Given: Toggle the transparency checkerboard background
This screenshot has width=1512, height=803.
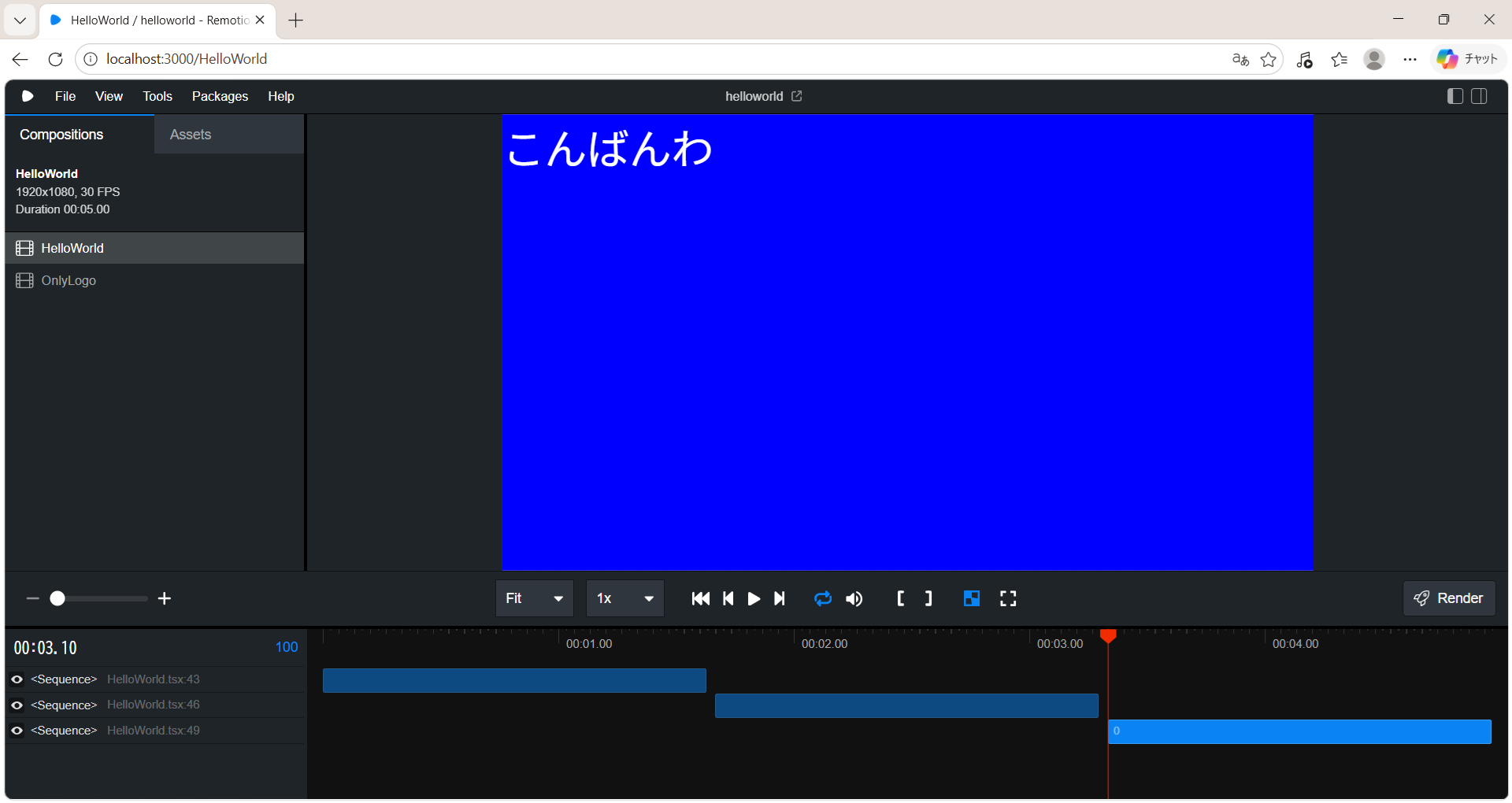Looking at the screenshot, I should point(972,599).
